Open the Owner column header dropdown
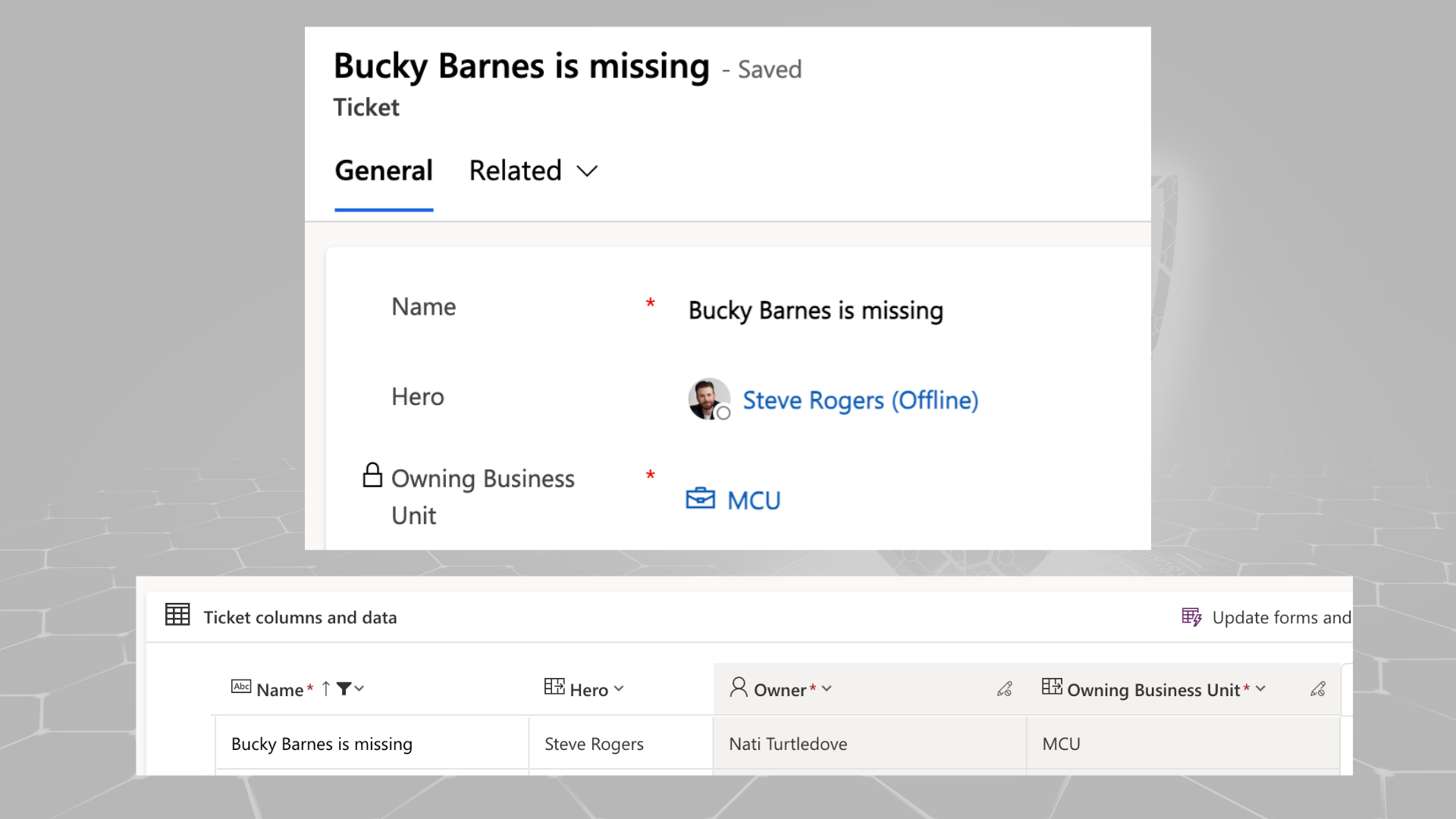1456x819 pixels. coord(827,689)
